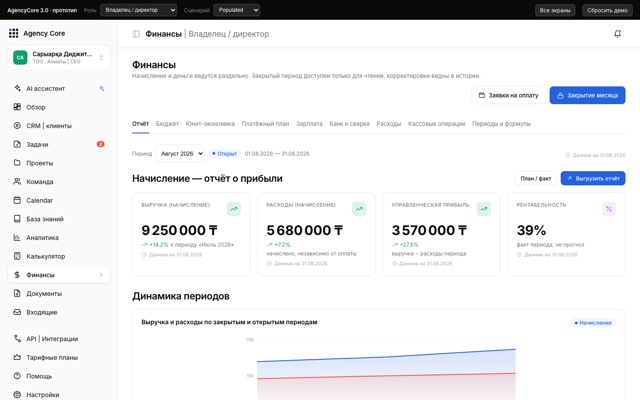Viewport: 640px width, 400px height.
Task: Open Калькулятор in the sidebar
Action: click(59, 256)
